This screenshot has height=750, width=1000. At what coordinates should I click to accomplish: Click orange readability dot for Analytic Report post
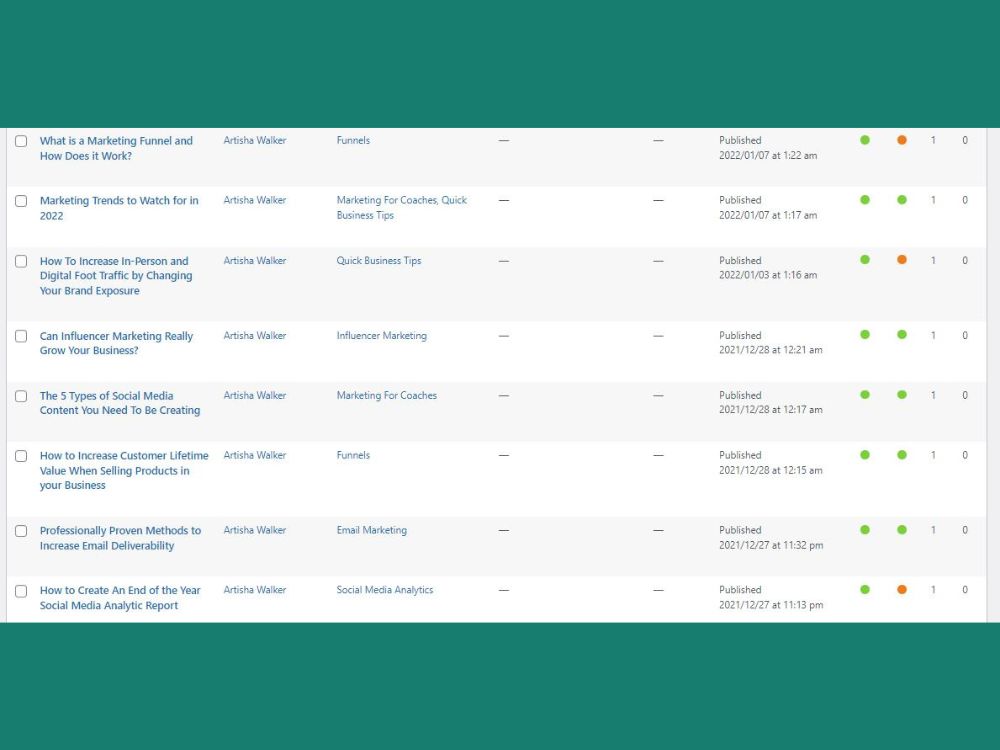coord(902,589)
